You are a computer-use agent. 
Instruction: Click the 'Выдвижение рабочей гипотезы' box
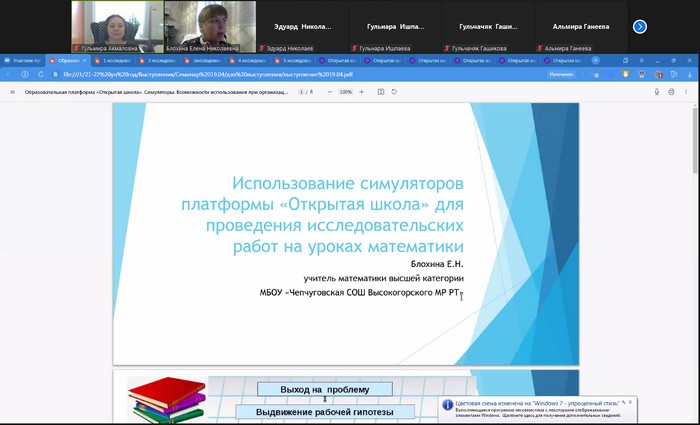coord(325,412)
